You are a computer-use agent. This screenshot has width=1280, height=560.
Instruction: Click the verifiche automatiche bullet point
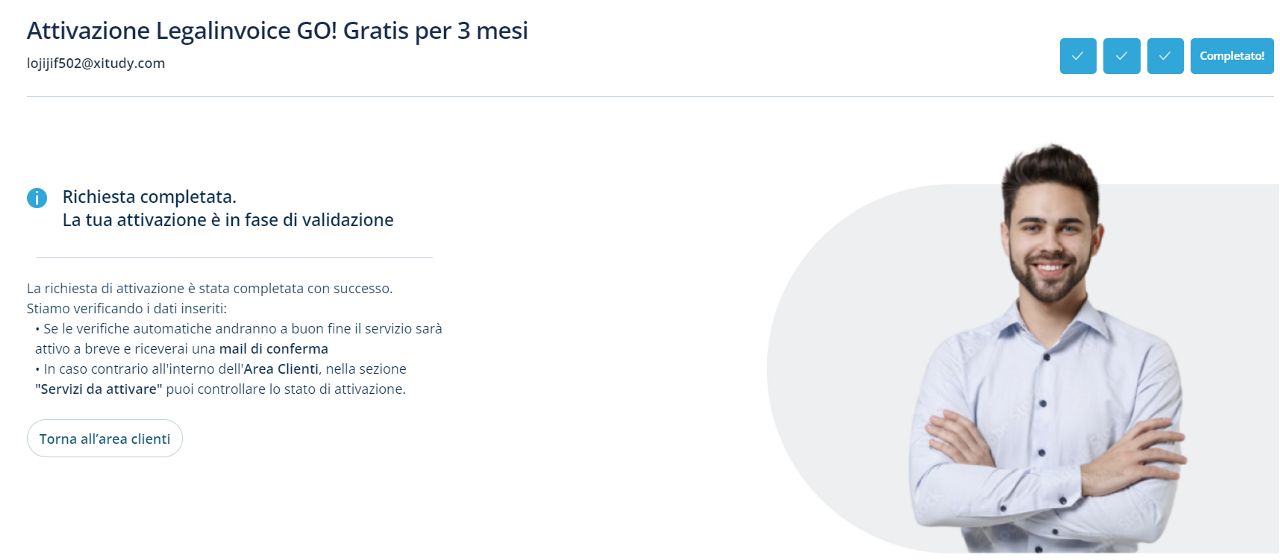coord(240,328)
